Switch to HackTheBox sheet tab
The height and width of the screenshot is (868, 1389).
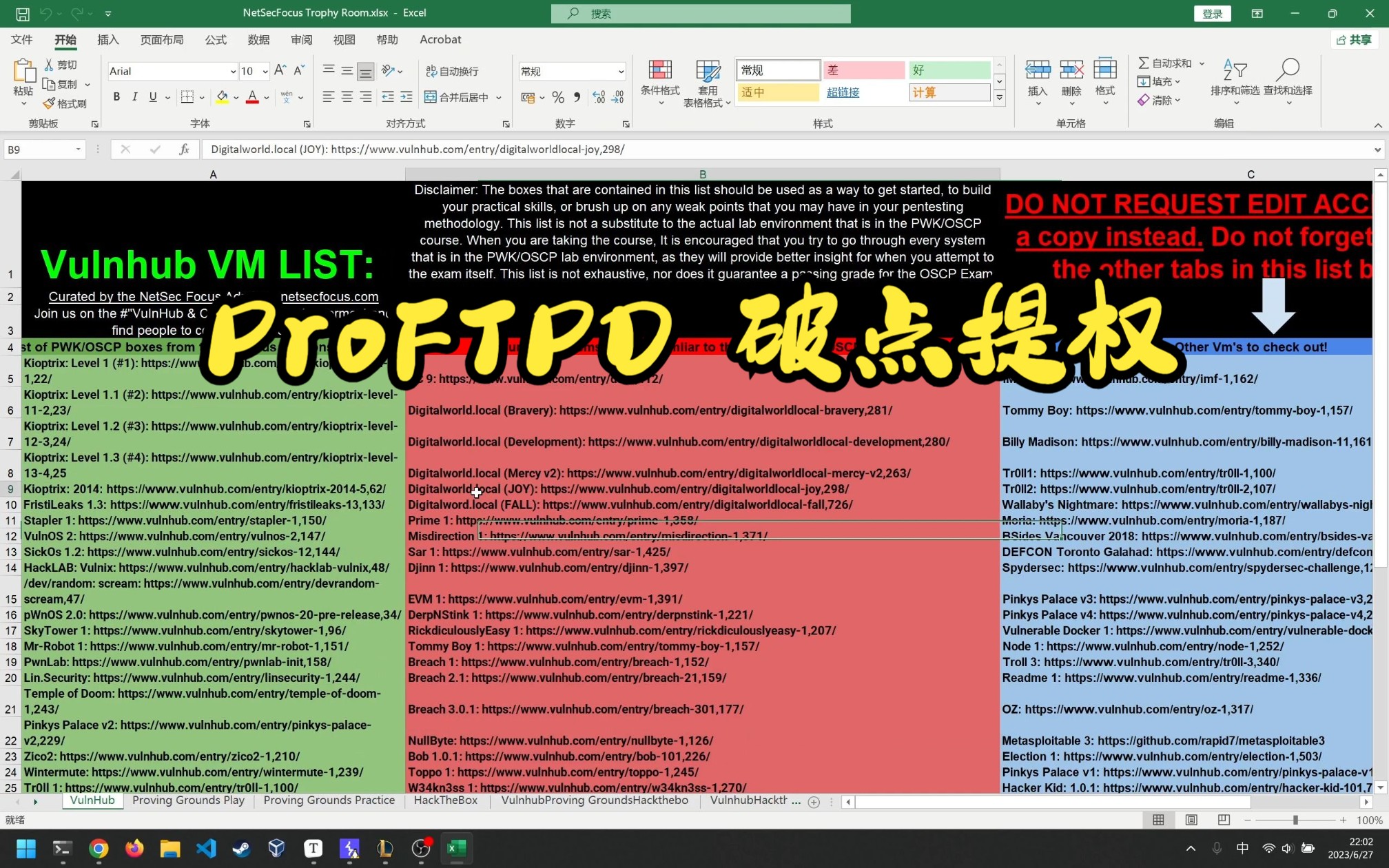446,800
